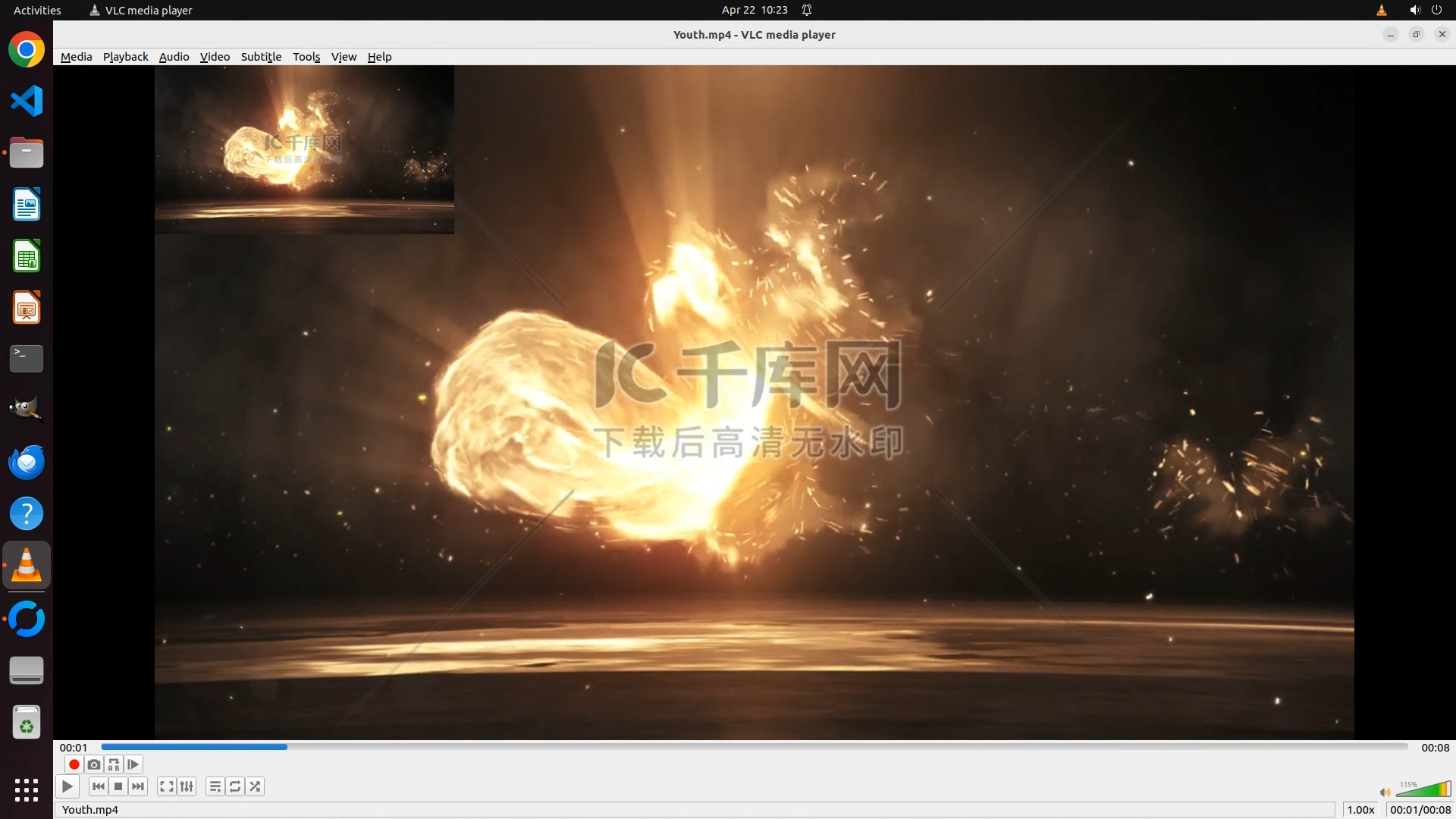Step forward frame by frame
This screenshot has width=1456, height=819.
(133, 764)
